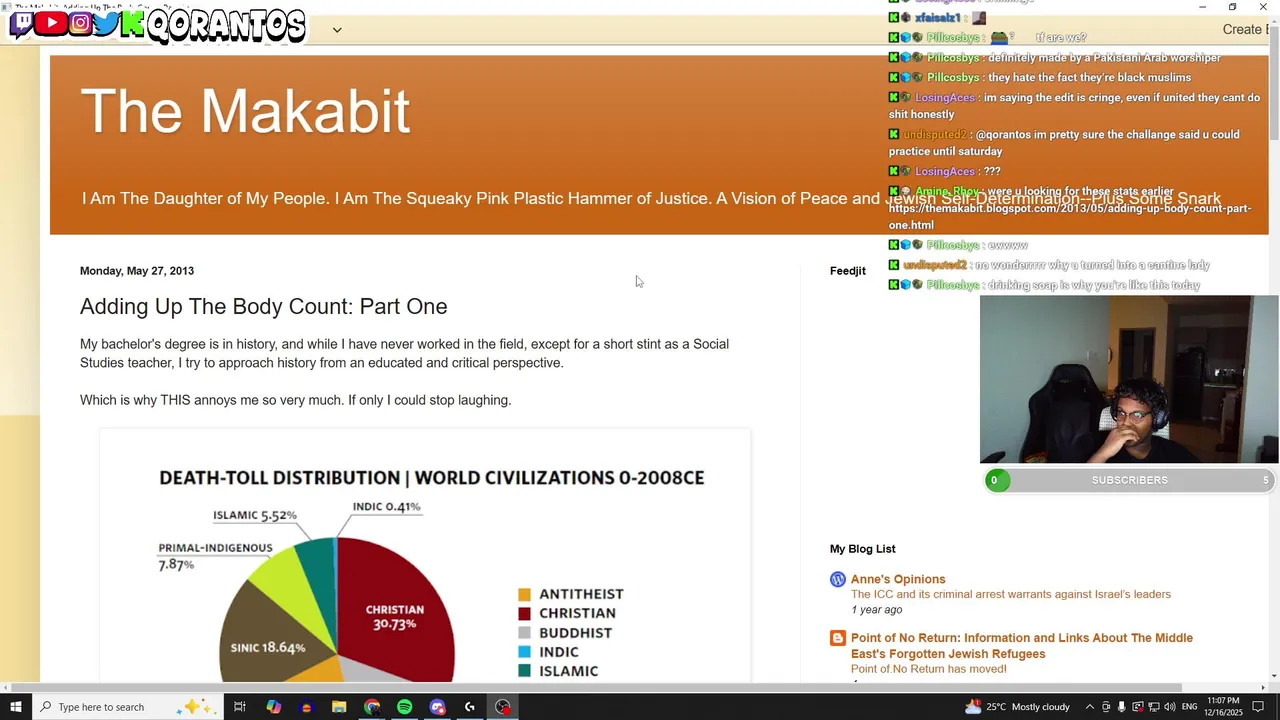This screenshot has height=720, width=1280.
Task: Open File Explorer from the taskbar
Action: pos(339,707)
